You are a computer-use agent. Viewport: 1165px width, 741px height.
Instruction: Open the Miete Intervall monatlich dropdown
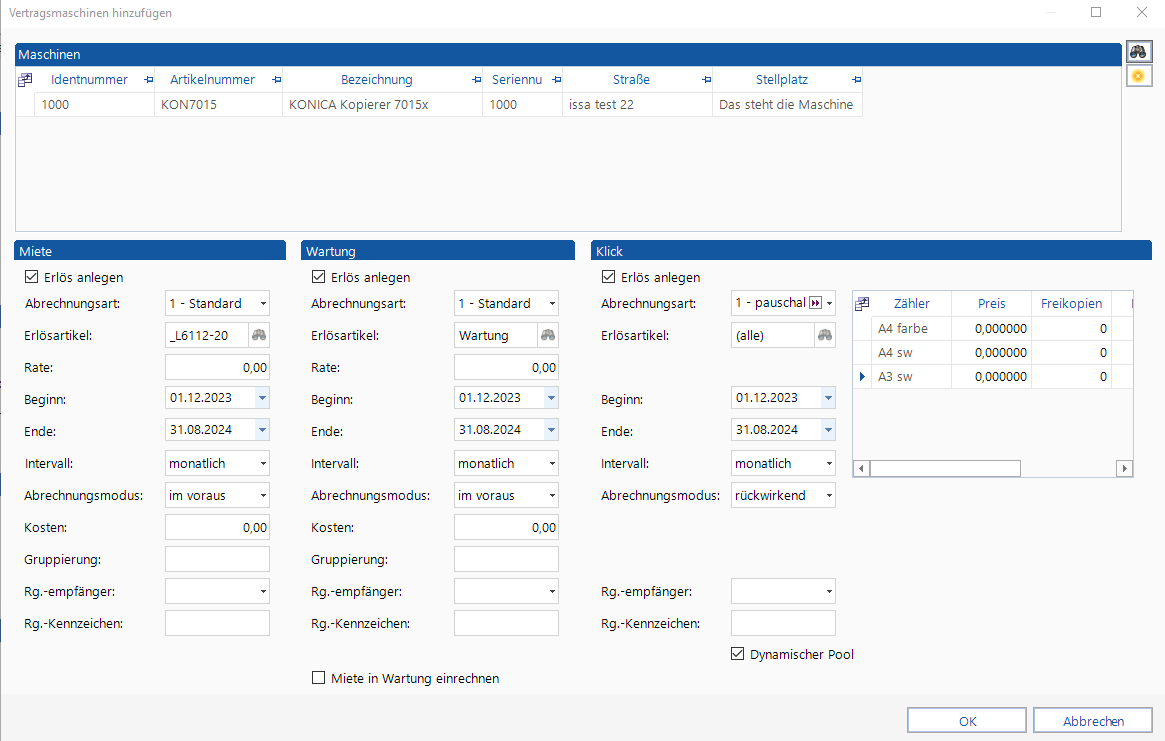(x=217, y=463)
